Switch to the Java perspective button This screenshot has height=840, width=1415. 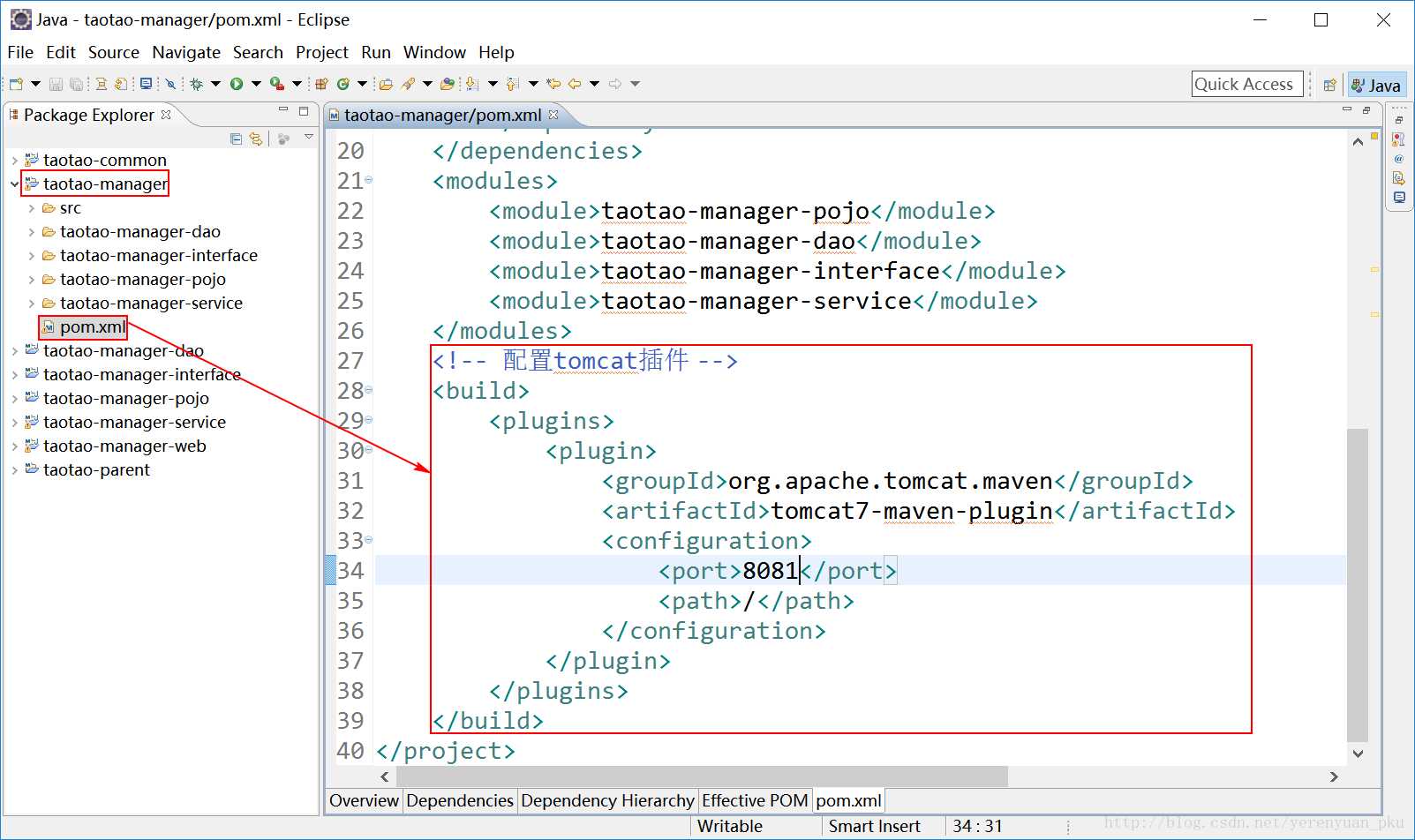point(1376,85)
